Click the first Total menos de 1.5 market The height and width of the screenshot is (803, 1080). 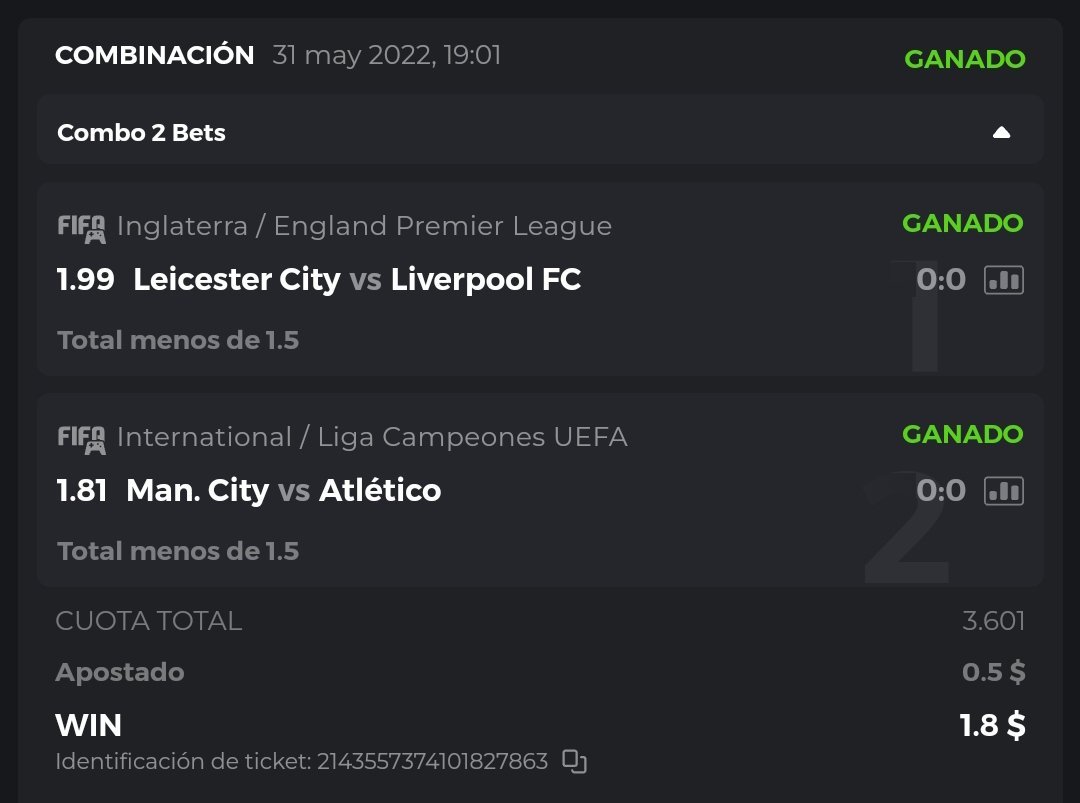tap(178, 340)
